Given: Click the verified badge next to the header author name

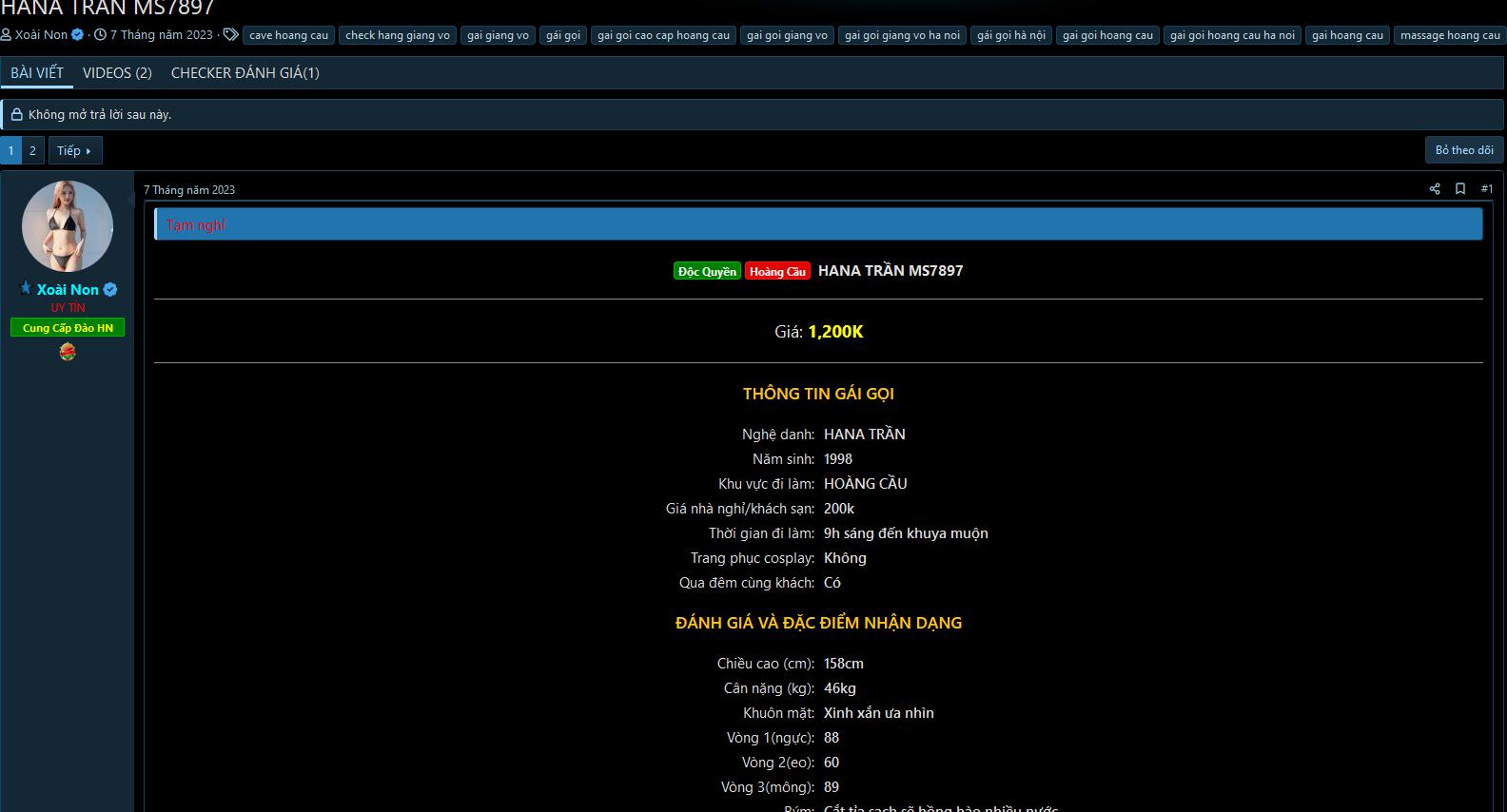Looking at the screenshot, I should click(x=78, y=35).
